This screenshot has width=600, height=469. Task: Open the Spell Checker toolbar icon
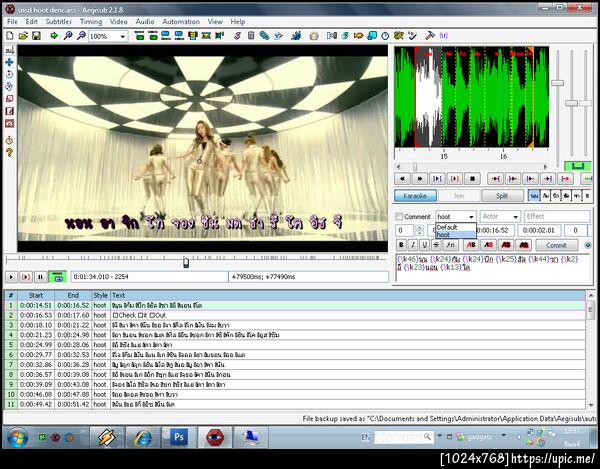point(412,36)
